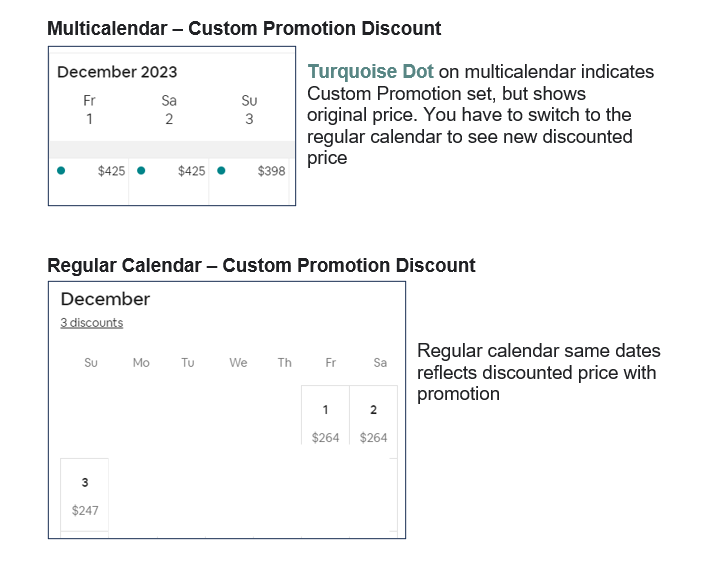Click the $425 price for Saturday
Screen dimensions: 728x567
pos(191,171)
